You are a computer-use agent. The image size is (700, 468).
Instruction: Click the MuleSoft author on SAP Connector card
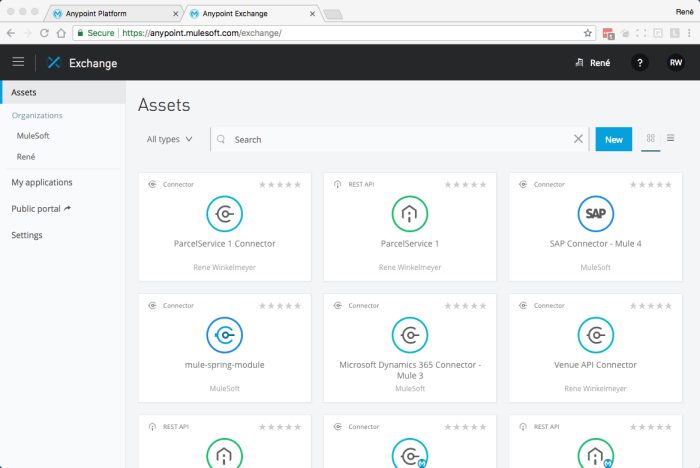[596, 267]
